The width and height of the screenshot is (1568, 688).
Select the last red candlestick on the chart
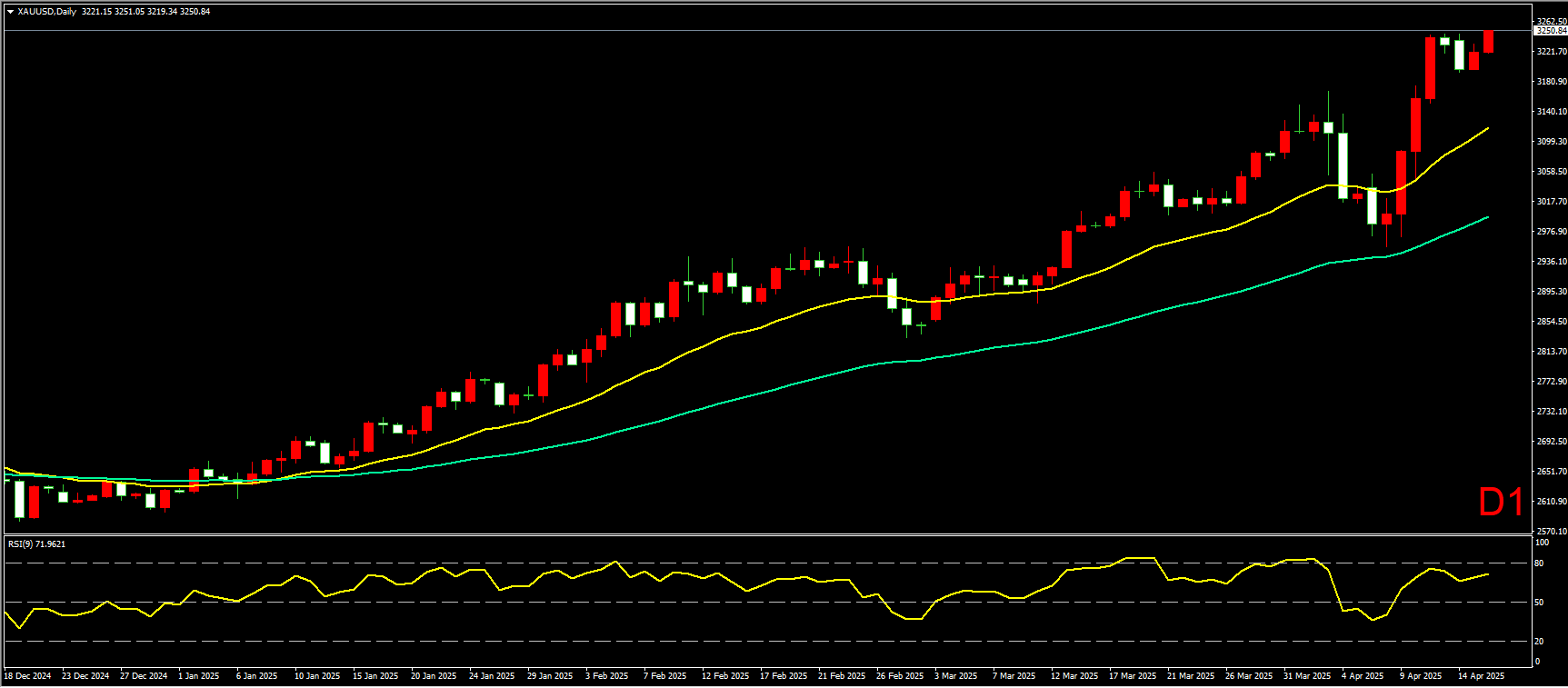click(x=1488, y=42)
